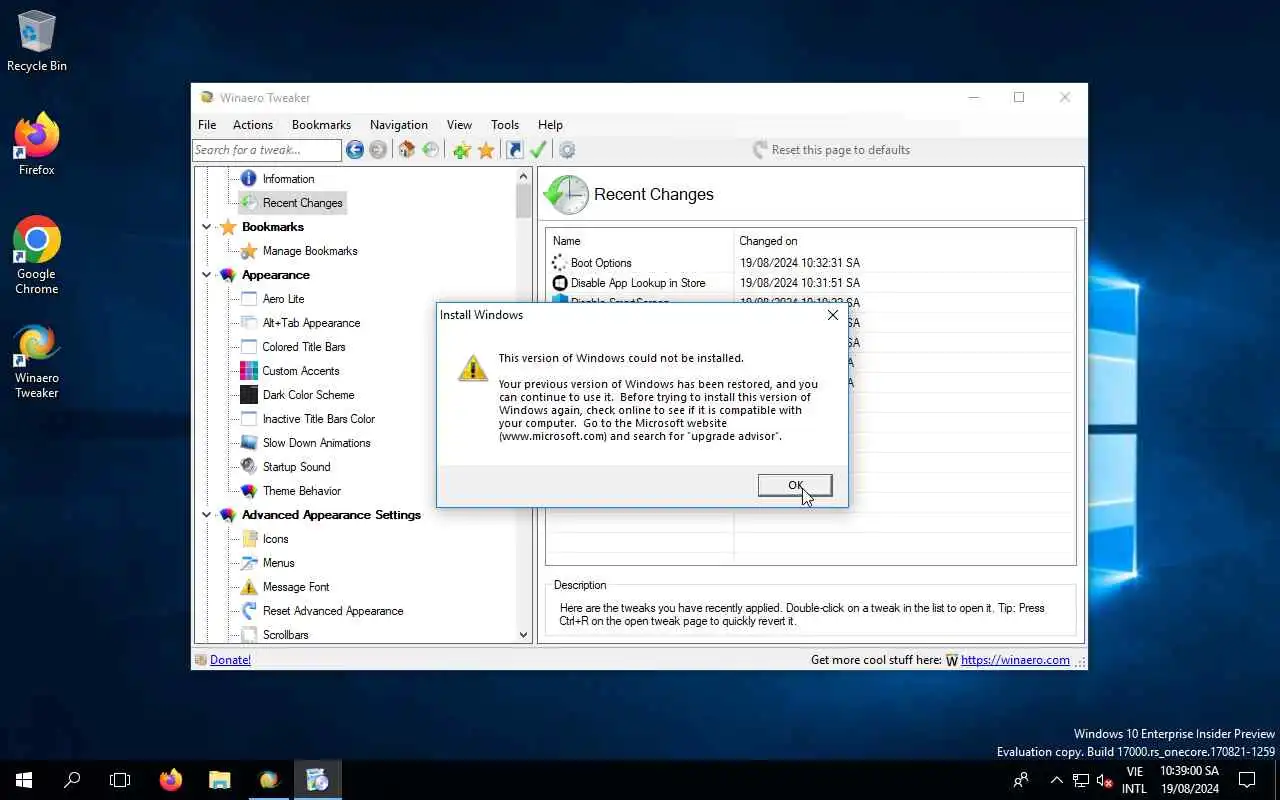Open File Explorer from the taskbar
This screenshot has width=1280, height=800.
point(220,780)
